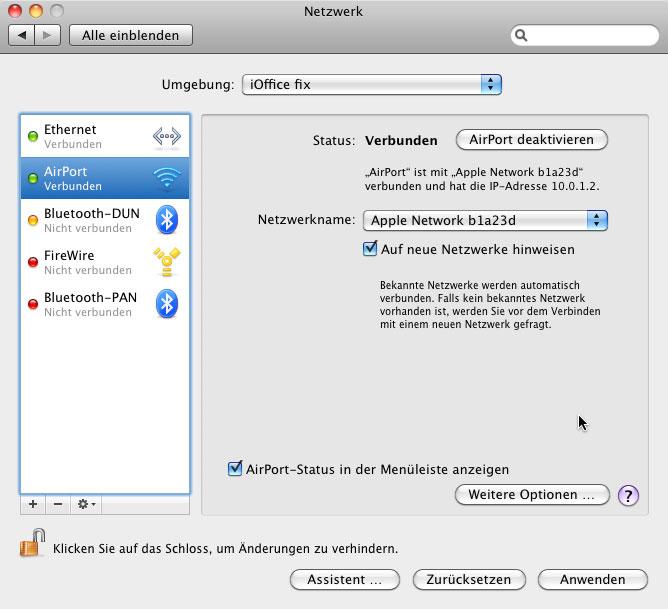This screenshot has height=609, width=668.
Task: Click the Bluetooth icon beside Bluetooth-DUN
Action: 167,220
